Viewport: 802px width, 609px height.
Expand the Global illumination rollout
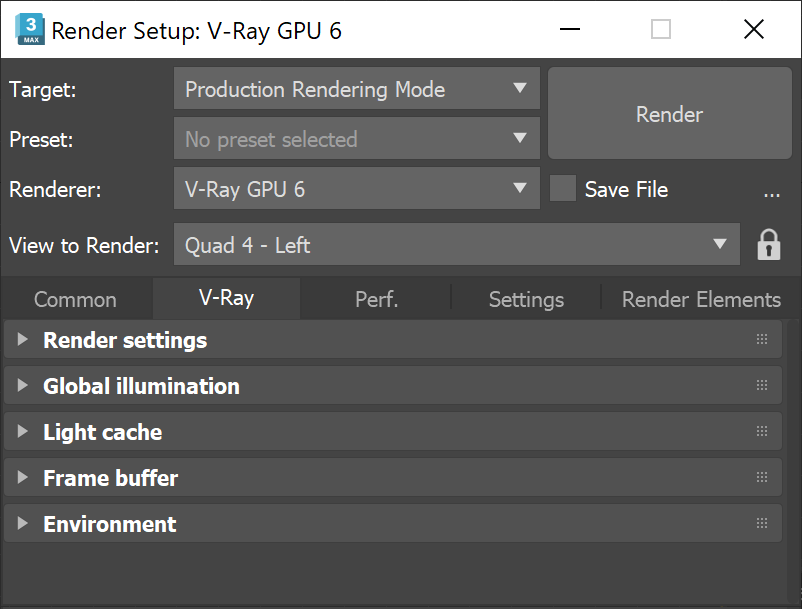point(22,385)
